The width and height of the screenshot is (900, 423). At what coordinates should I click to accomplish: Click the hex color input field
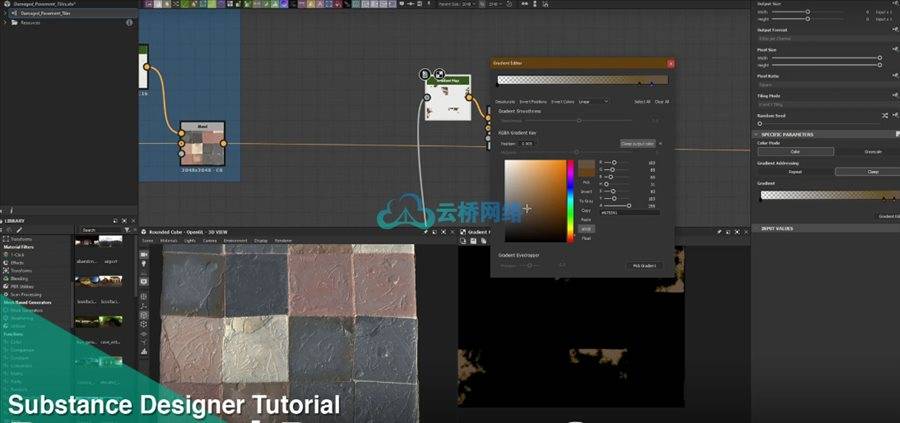click(x=630, y=212)
